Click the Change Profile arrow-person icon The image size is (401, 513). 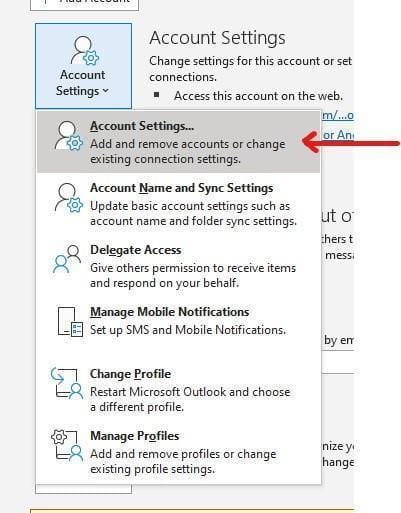coord(67,383)
